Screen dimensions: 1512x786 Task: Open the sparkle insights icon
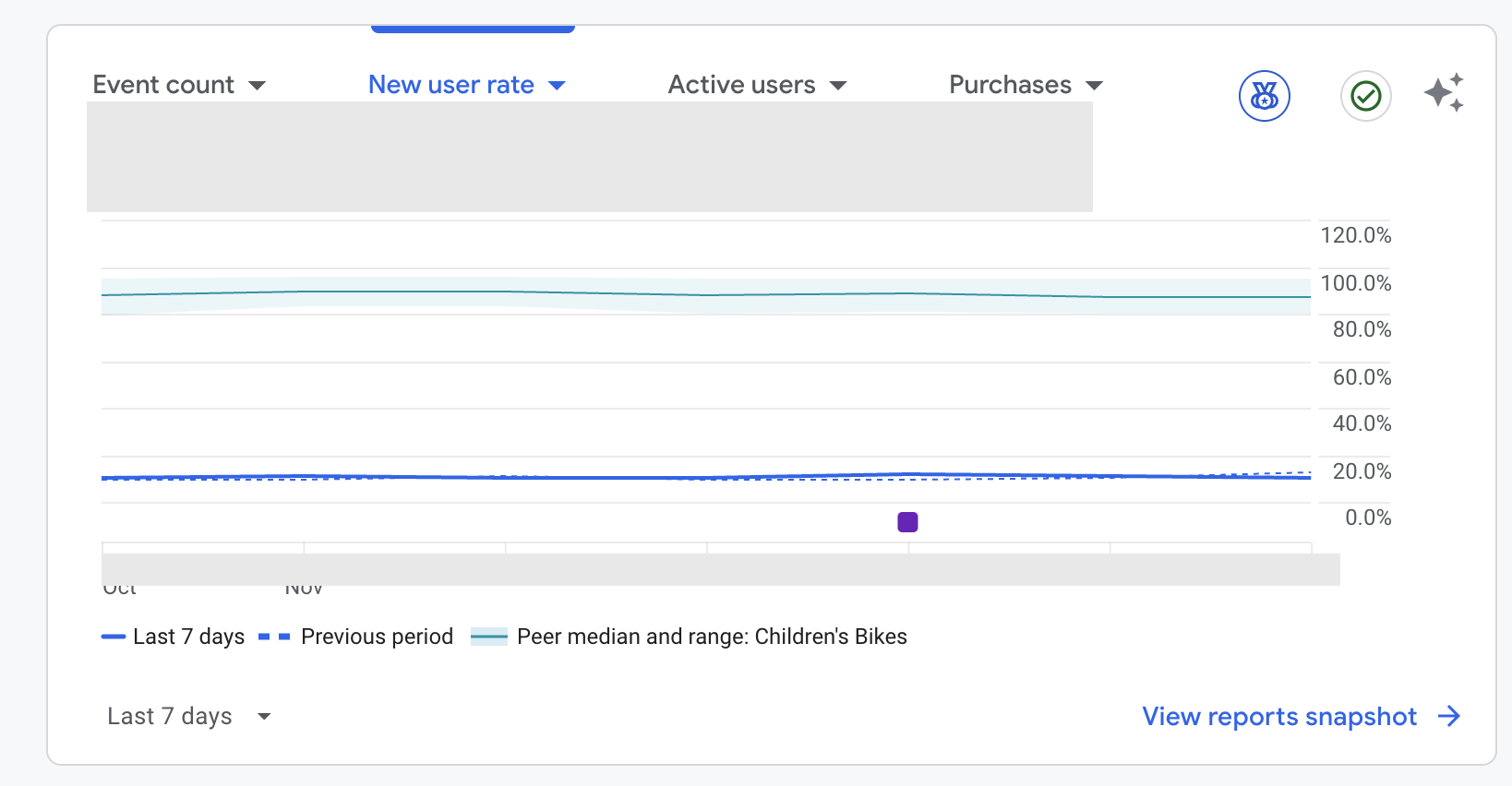[x=1444, y=93]
